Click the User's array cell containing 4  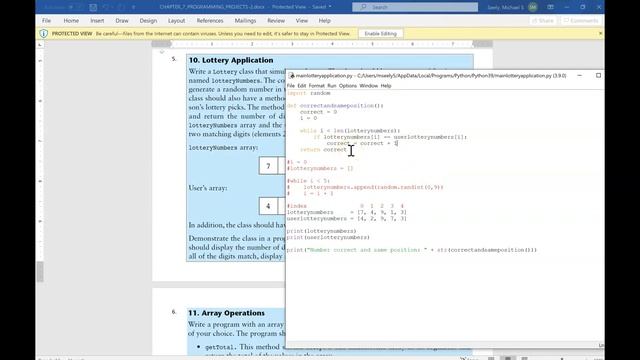268,206
